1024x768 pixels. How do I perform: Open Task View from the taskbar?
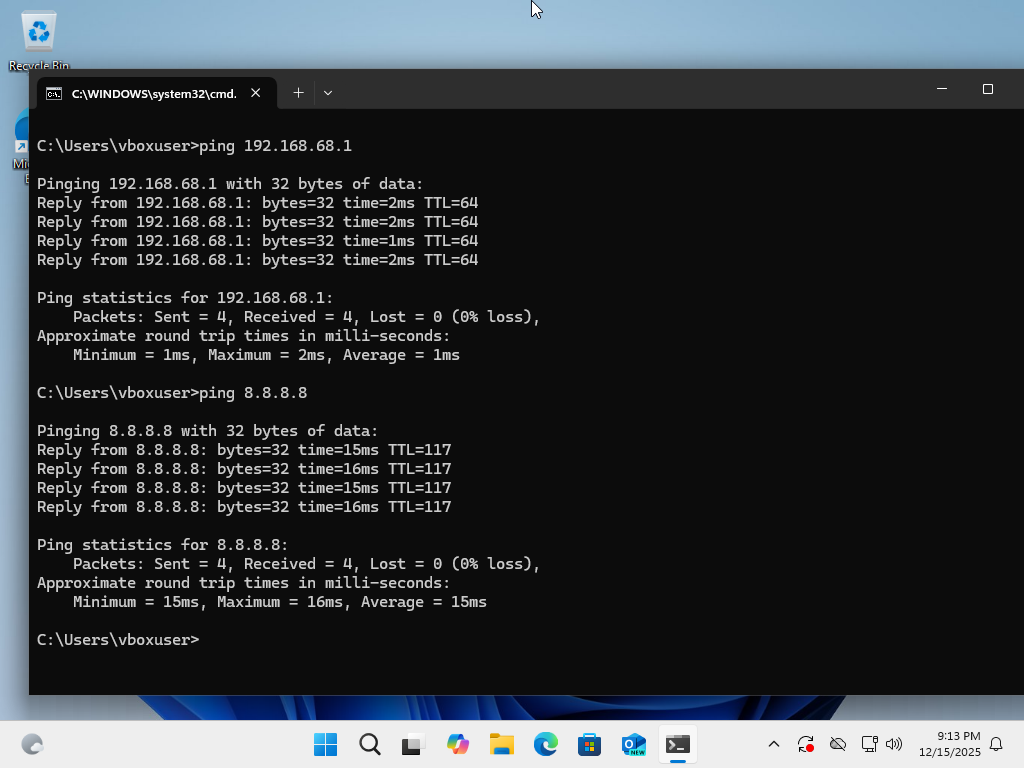click(412, 744)
